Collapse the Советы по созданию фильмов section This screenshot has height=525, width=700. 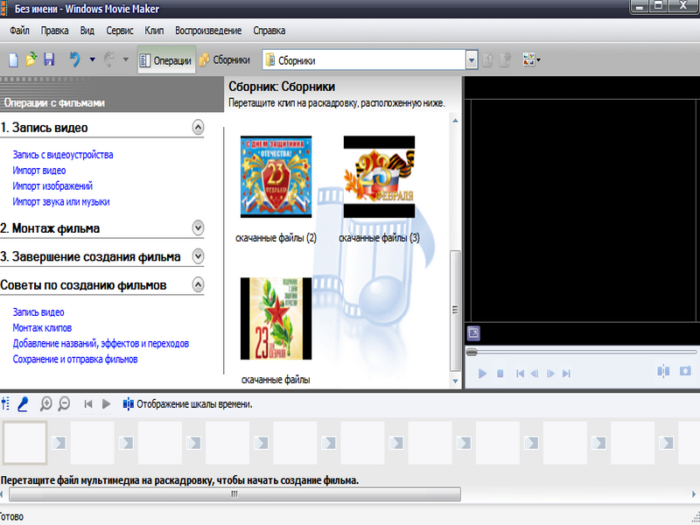point(198,284)
